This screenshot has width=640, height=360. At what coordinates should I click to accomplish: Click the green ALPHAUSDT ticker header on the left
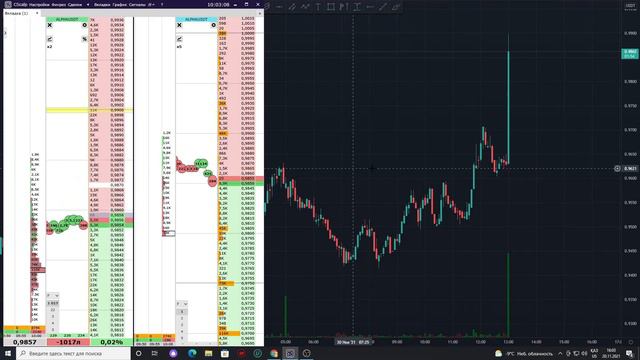point(67,19)
